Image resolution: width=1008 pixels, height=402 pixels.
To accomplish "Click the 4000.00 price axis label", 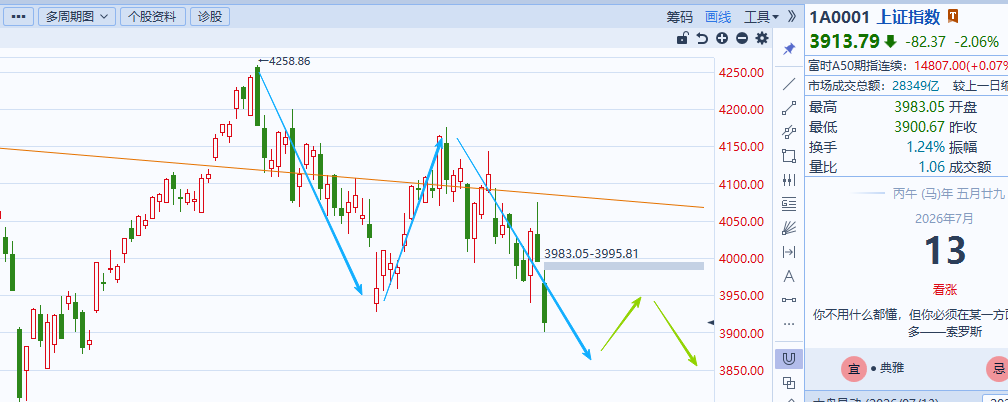I will tap(742, 259).
